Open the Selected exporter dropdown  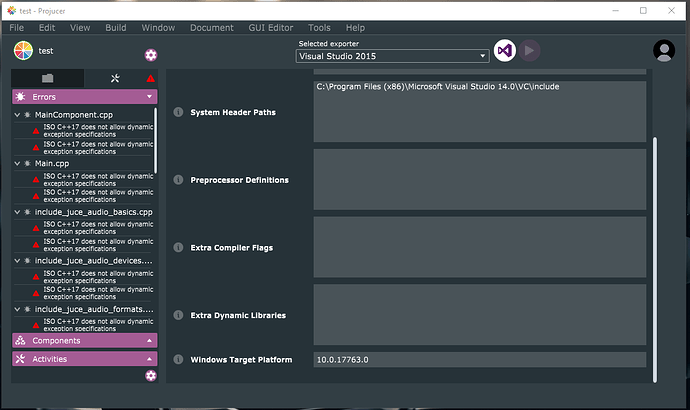(x=393, y=56)
